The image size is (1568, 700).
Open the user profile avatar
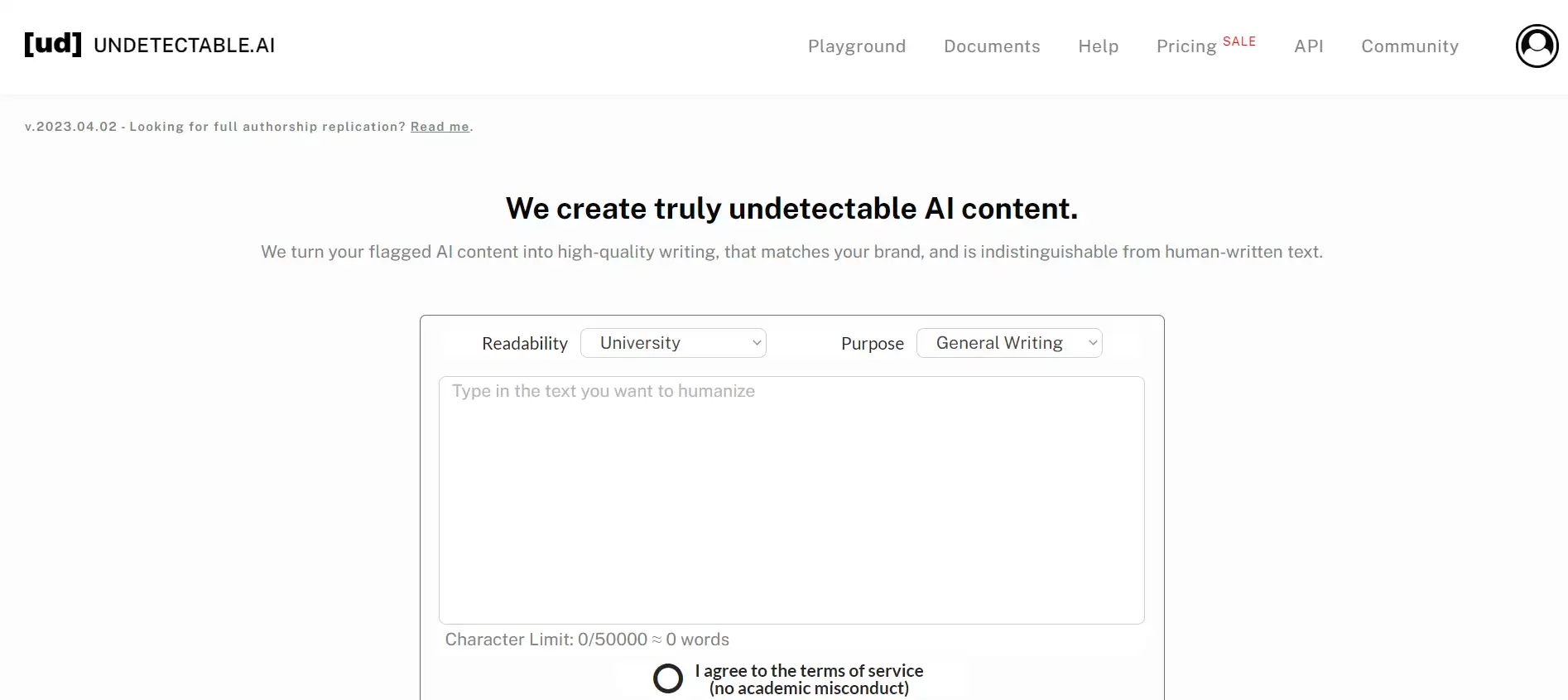(1537, 46)
